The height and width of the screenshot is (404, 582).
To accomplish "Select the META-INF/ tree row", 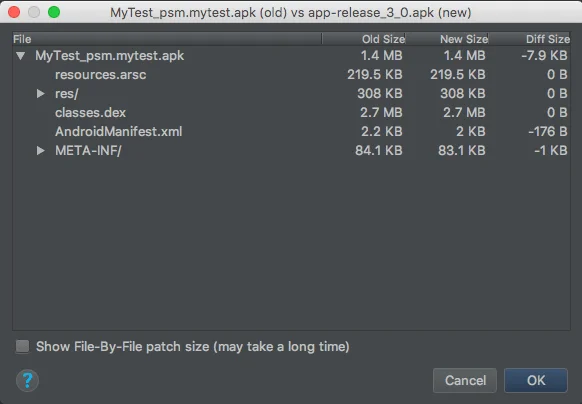I will tap(291, 150).
